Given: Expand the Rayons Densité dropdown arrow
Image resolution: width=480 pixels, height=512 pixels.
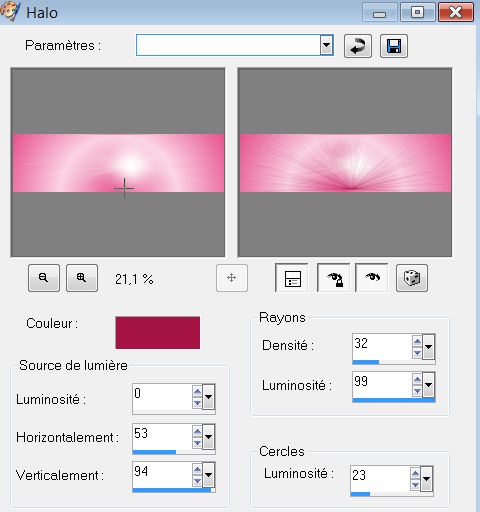Looking at the screenshot, I should coord(429,347).
